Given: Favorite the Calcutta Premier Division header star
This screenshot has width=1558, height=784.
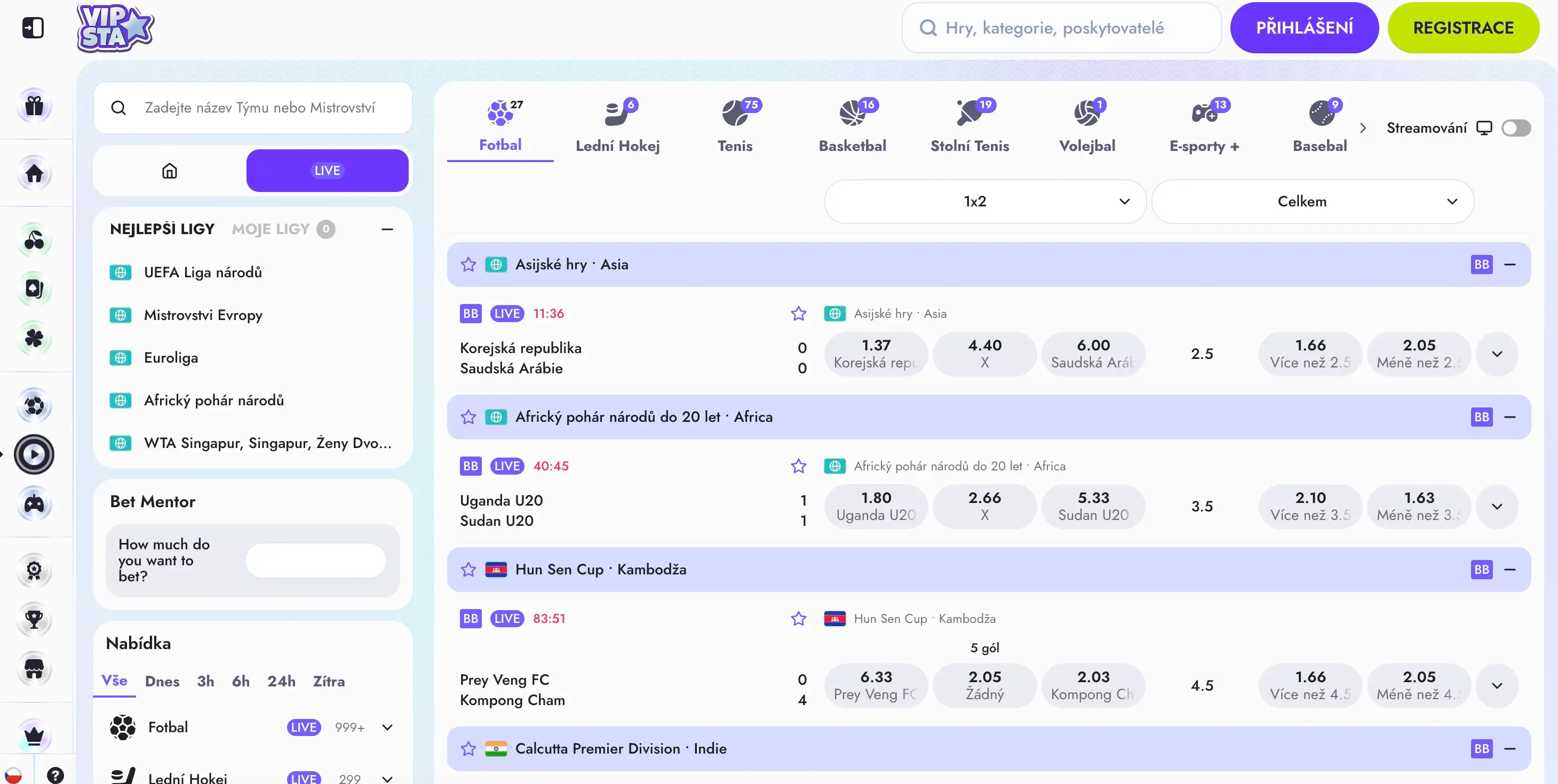Looking at the screenshot, I should point(468,748).
